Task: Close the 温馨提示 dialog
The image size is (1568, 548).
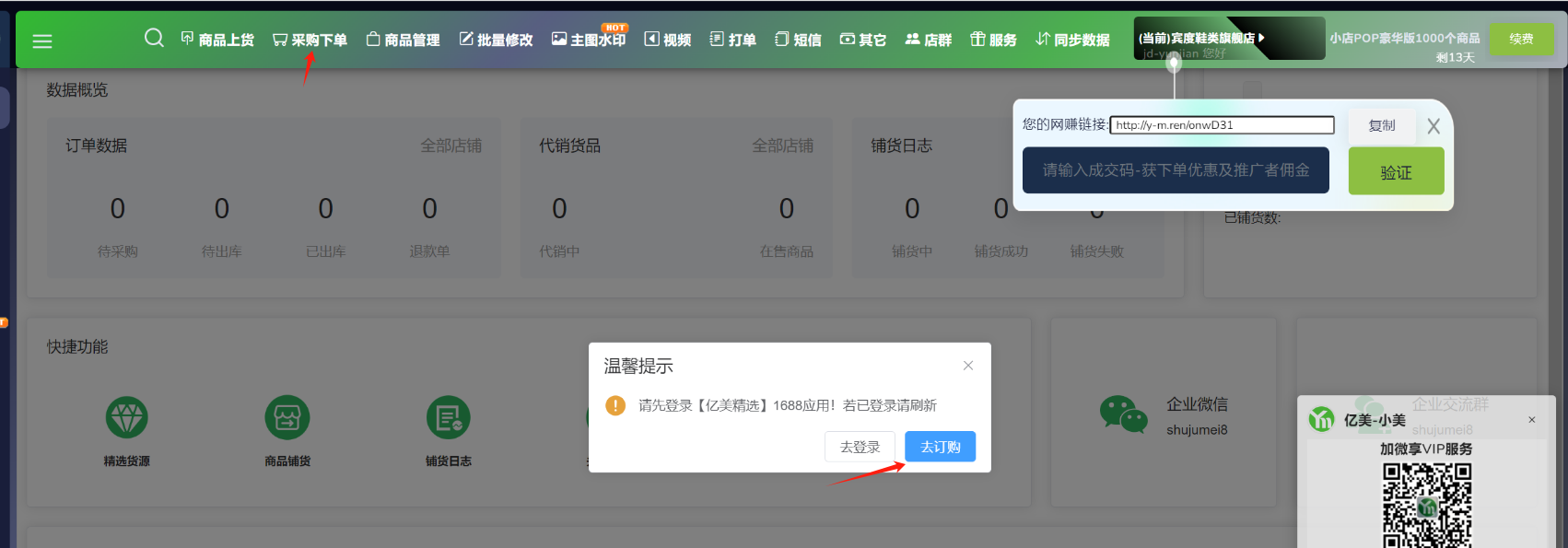Action: pyautogui.click(x=967, y=366)
